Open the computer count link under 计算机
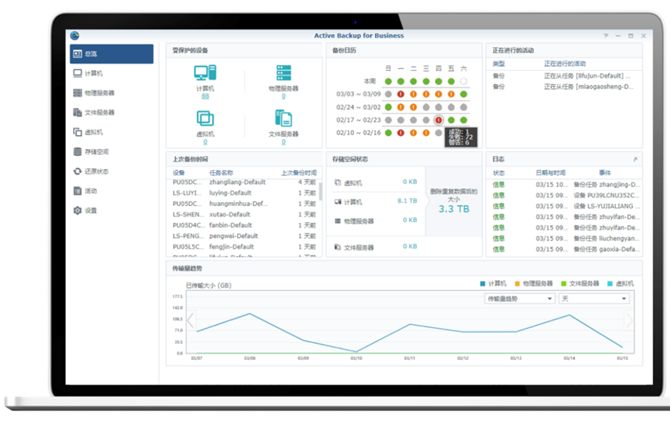Image resolution: width=670 pixels, height=427 pixels. 205,97
